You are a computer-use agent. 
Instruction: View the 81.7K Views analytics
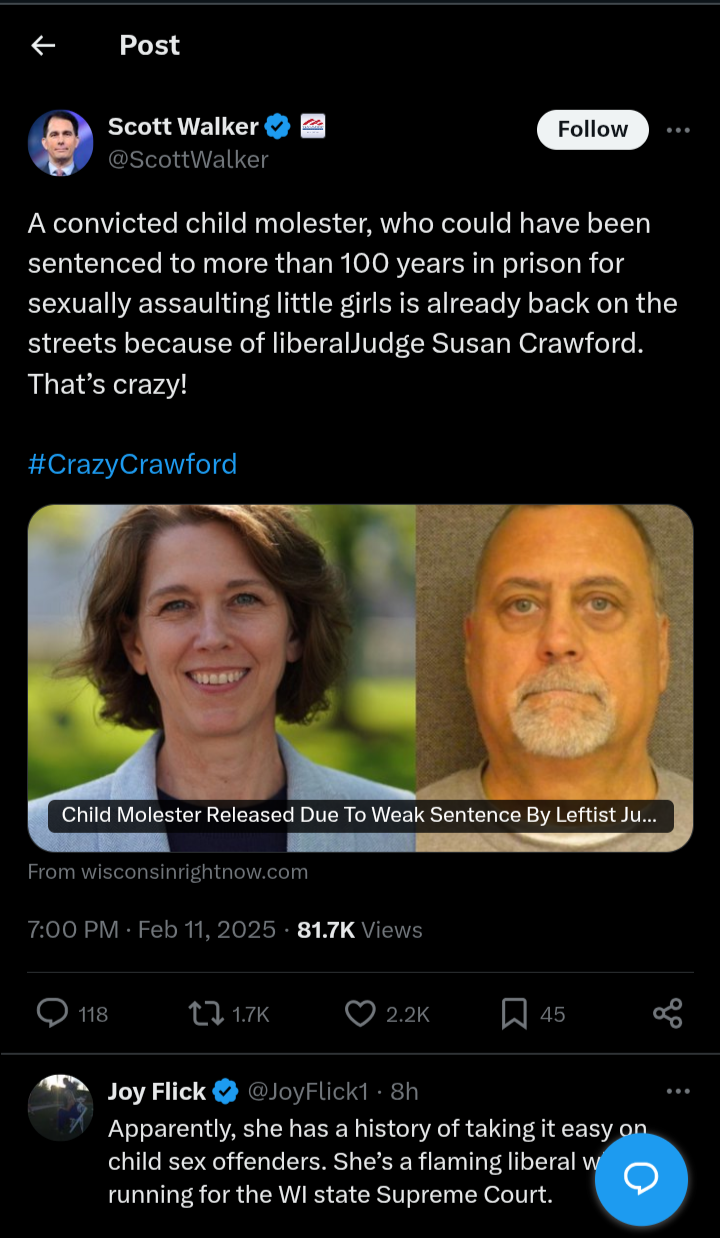(x=360, y=930)
